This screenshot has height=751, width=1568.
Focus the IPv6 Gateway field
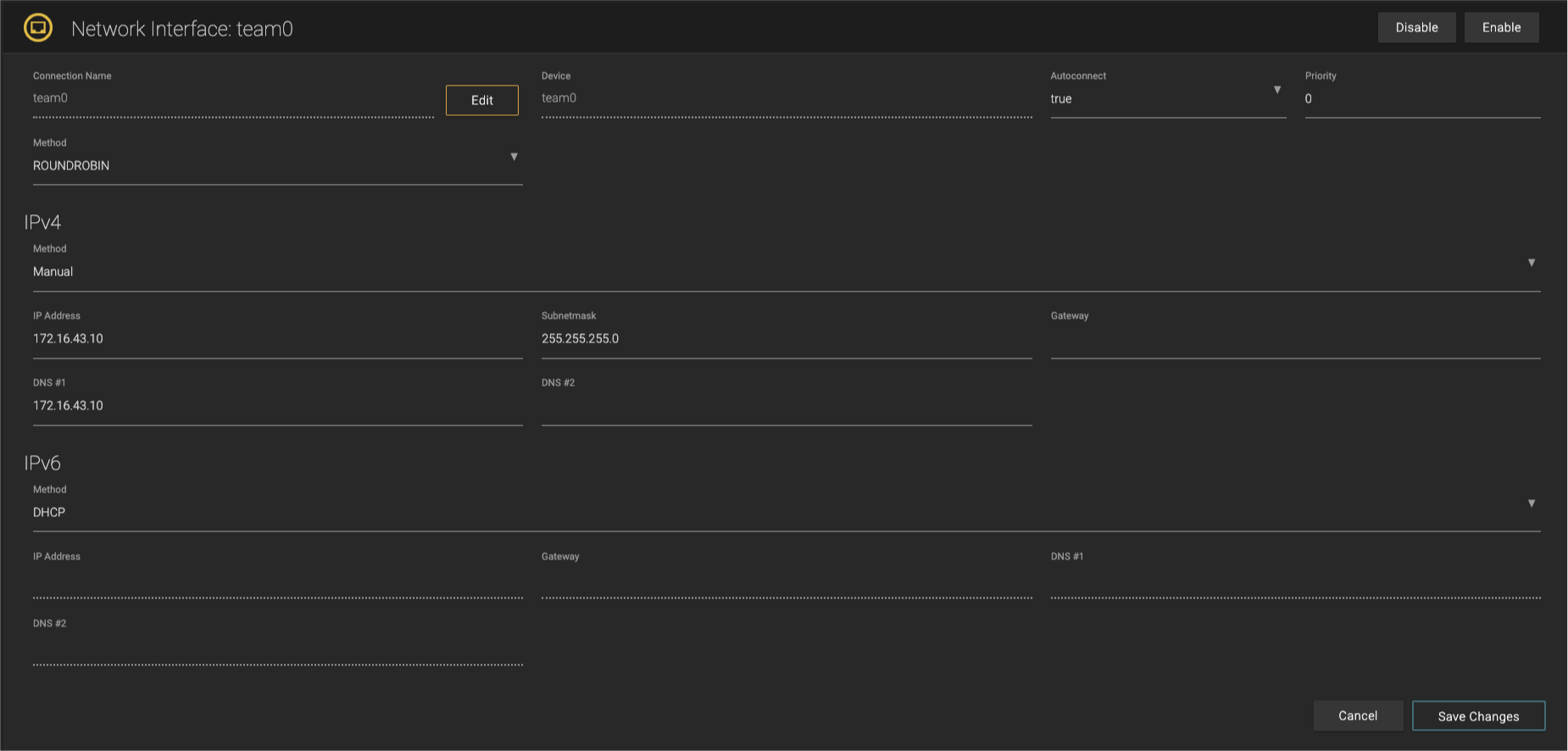click(787, 580)
